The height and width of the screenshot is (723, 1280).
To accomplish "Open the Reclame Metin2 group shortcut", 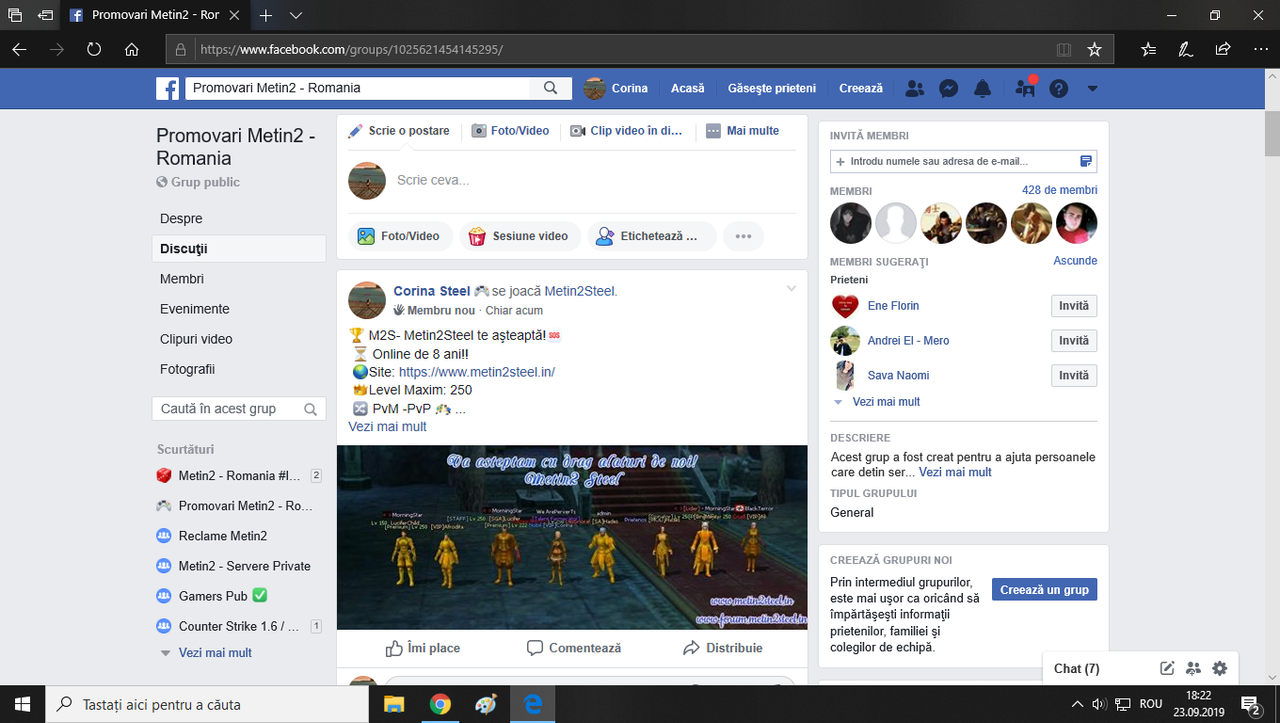I will tap(223, 536).
